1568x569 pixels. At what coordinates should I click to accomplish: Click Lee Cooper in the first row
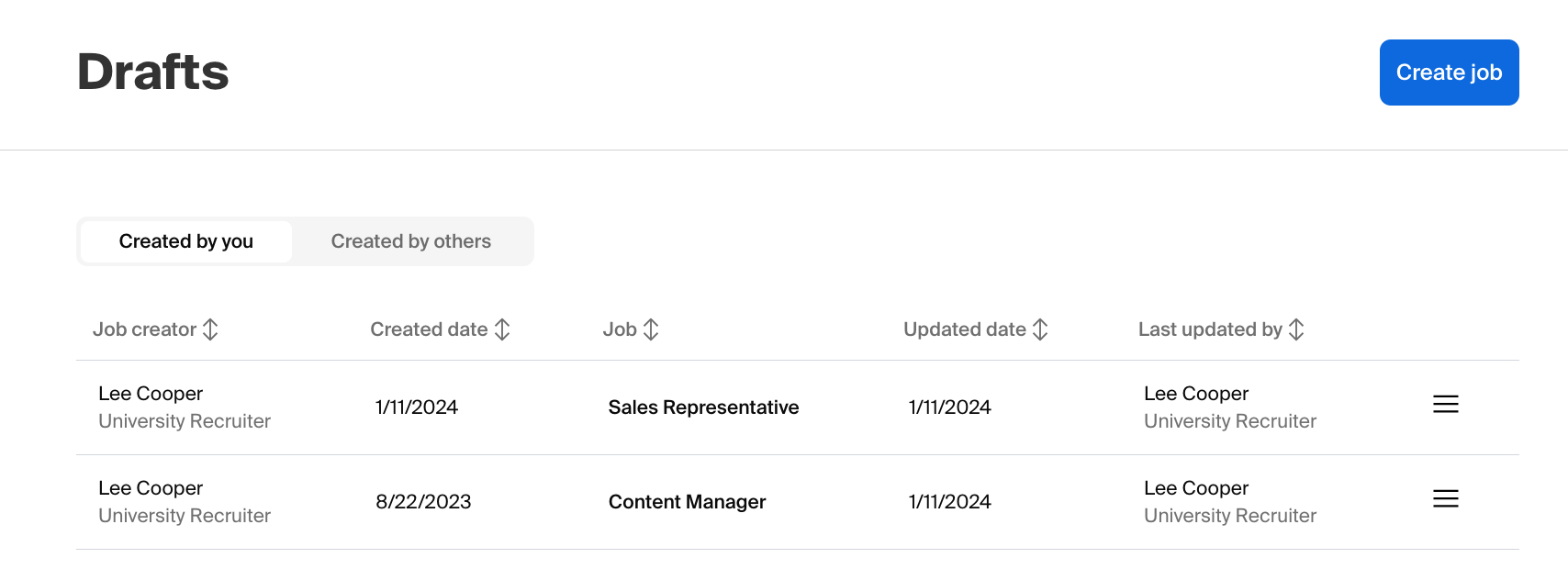[151, 393]
